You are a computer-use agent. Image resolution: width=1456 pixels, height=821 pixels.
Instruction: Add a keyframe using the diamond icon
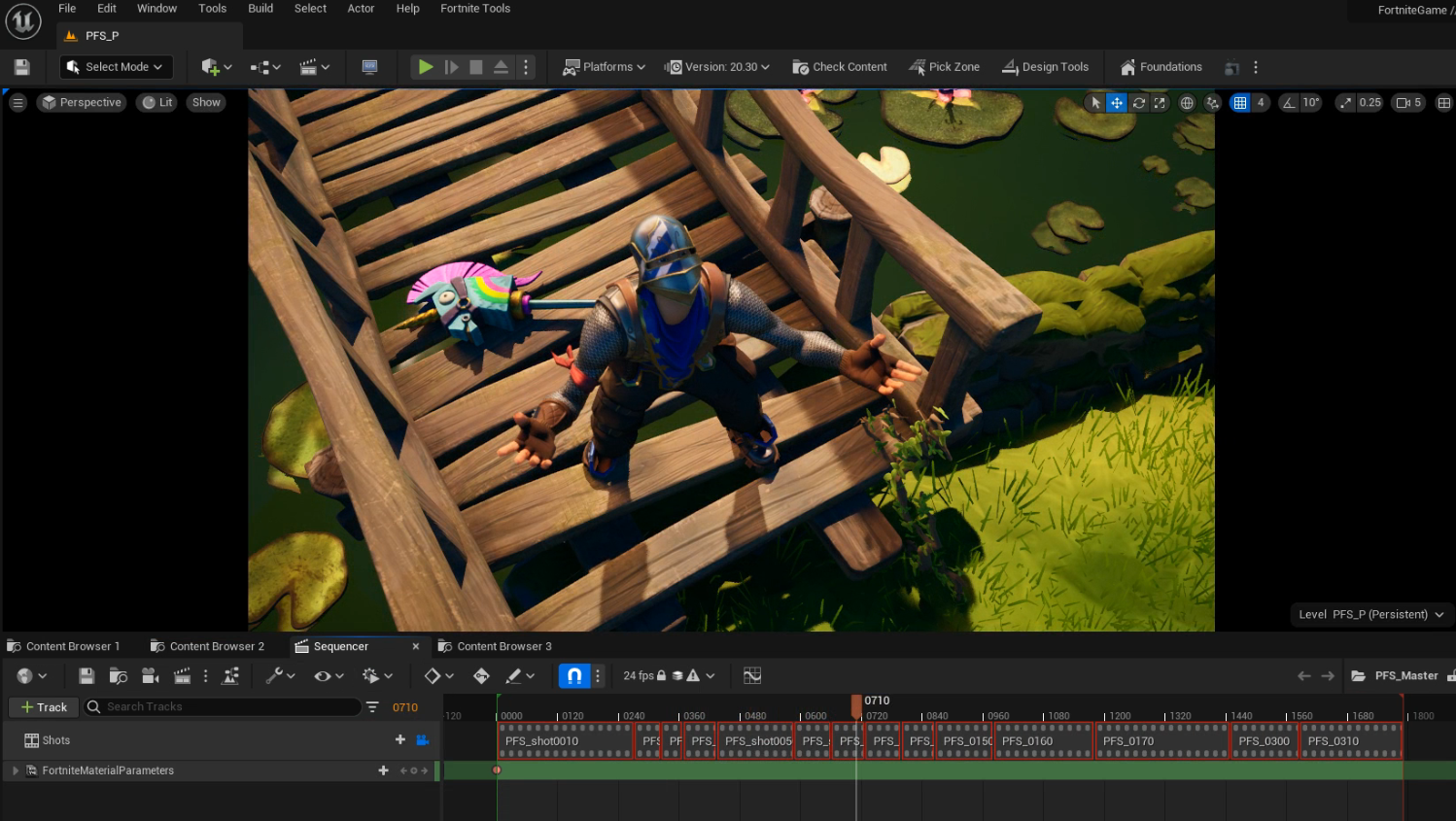434,675
